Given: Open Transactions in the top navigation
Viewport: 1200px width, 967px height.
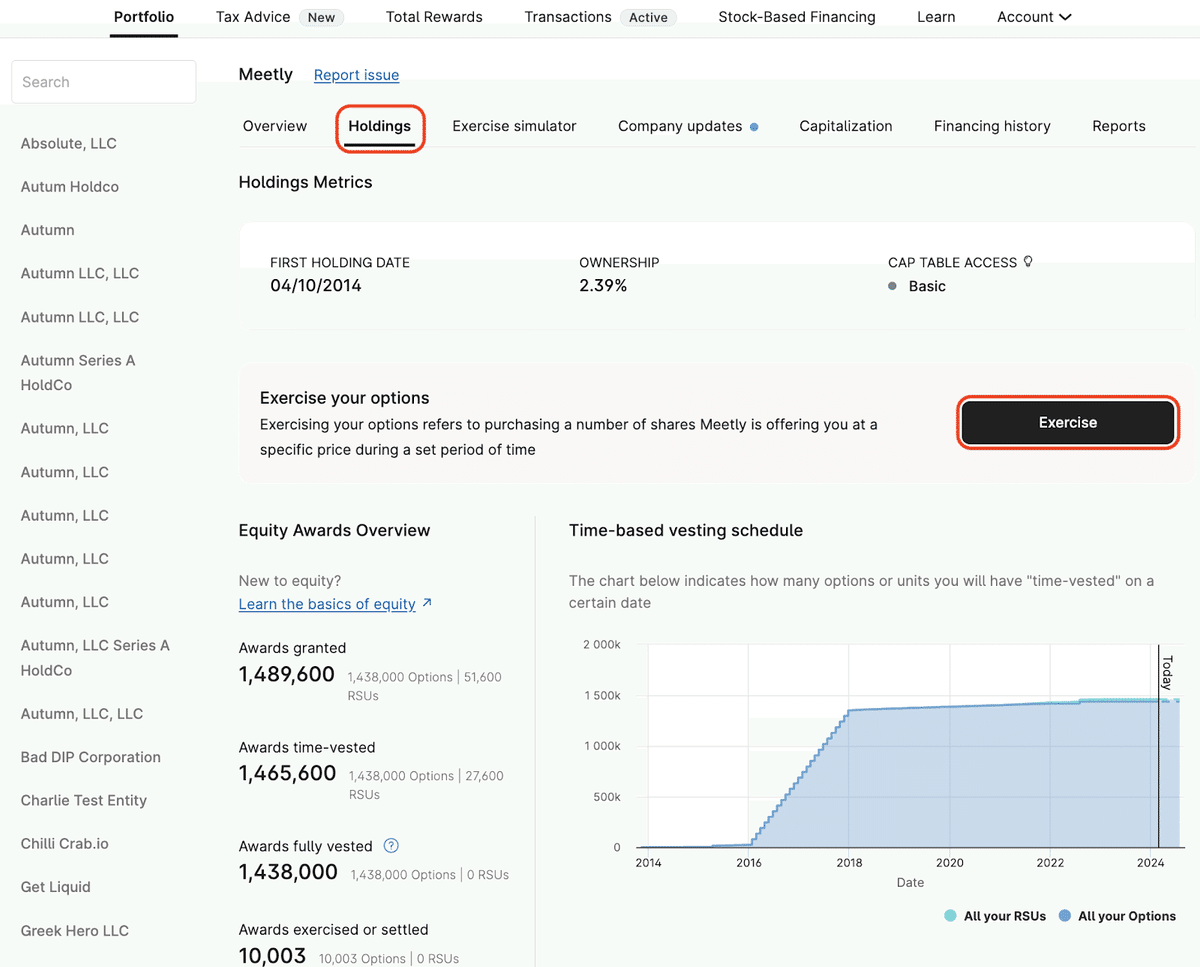Looking at the screenshot, I should point(568,17).
